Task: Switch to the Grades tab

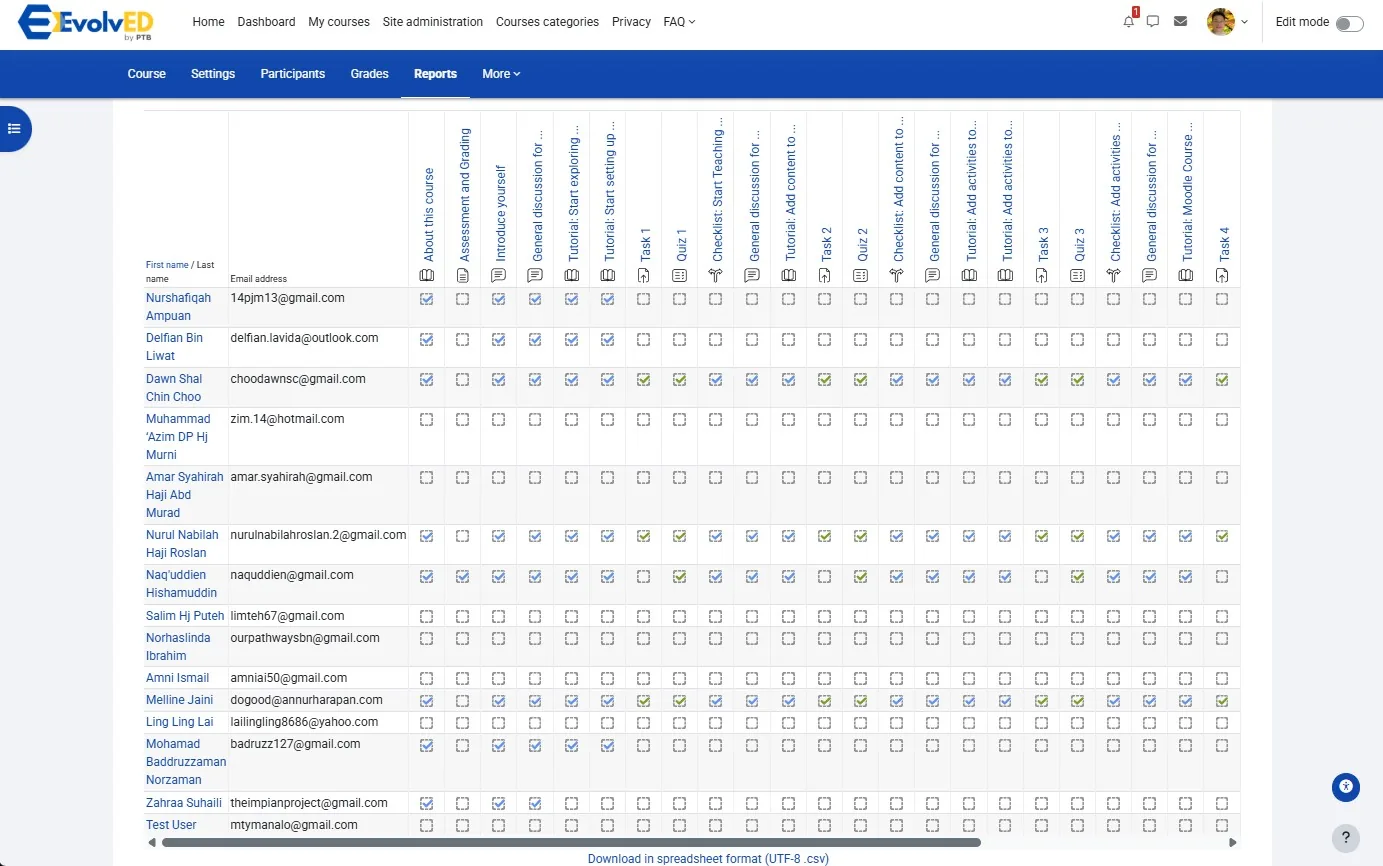Action: click(x=369, y=73)
